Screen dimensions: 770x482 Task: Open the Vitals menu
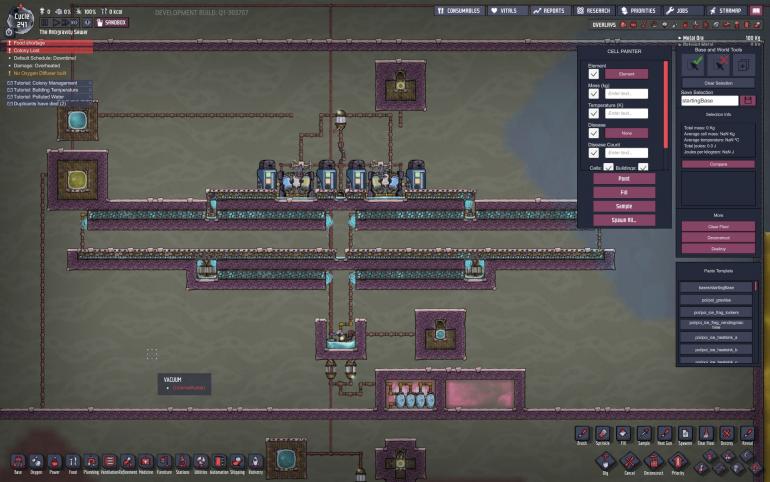[x=508, y=10]
